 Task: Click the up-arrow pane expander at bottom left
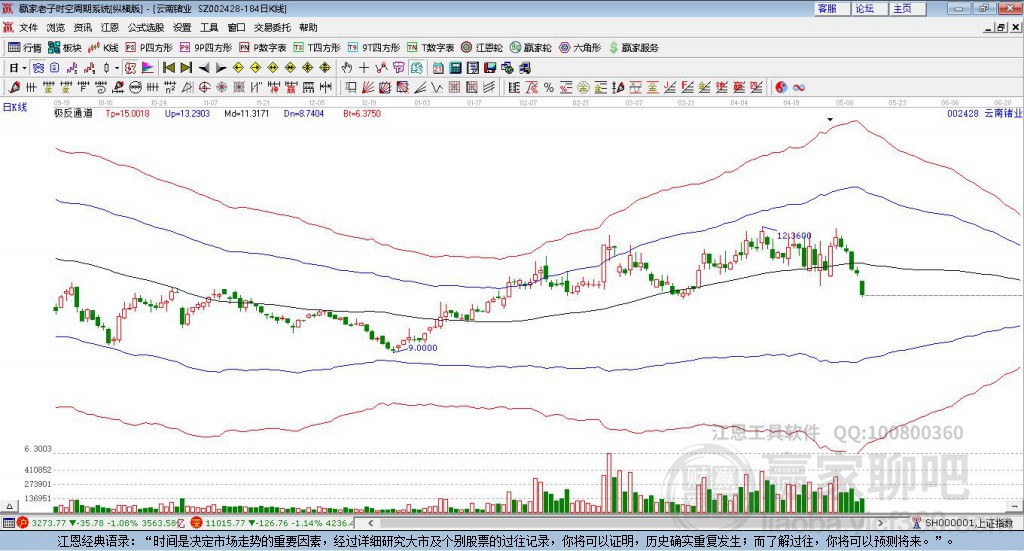(9, 506)
